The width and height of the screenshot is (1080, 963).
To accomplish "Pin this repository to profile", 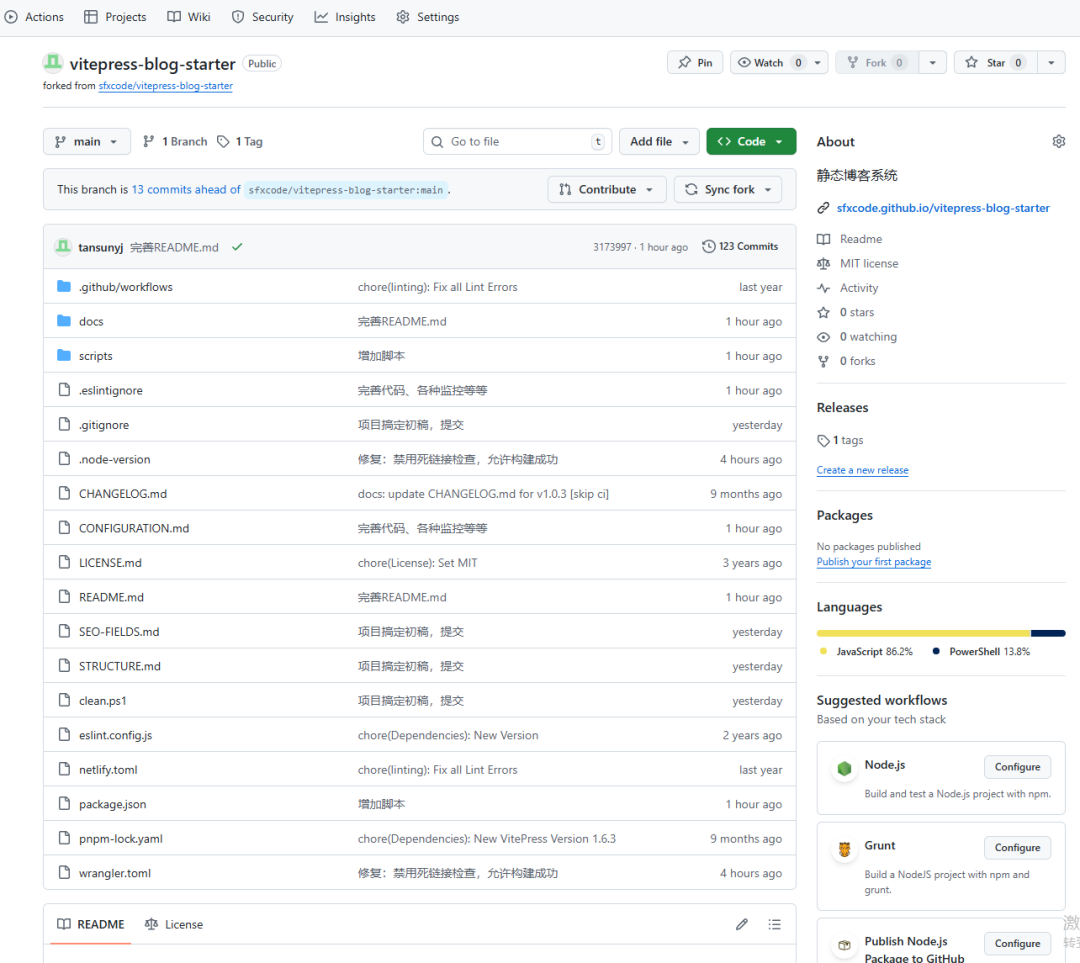I will [695, 63].
